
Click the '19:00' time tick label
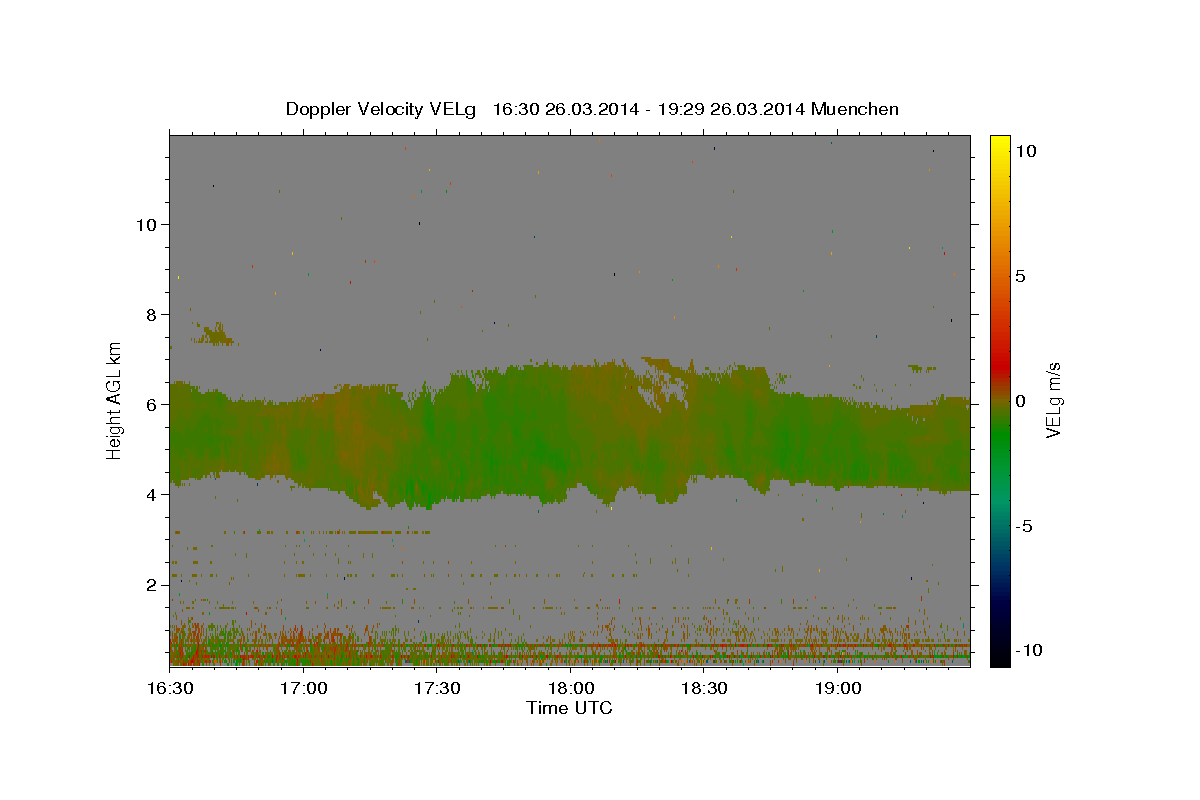tap(838, 689)
